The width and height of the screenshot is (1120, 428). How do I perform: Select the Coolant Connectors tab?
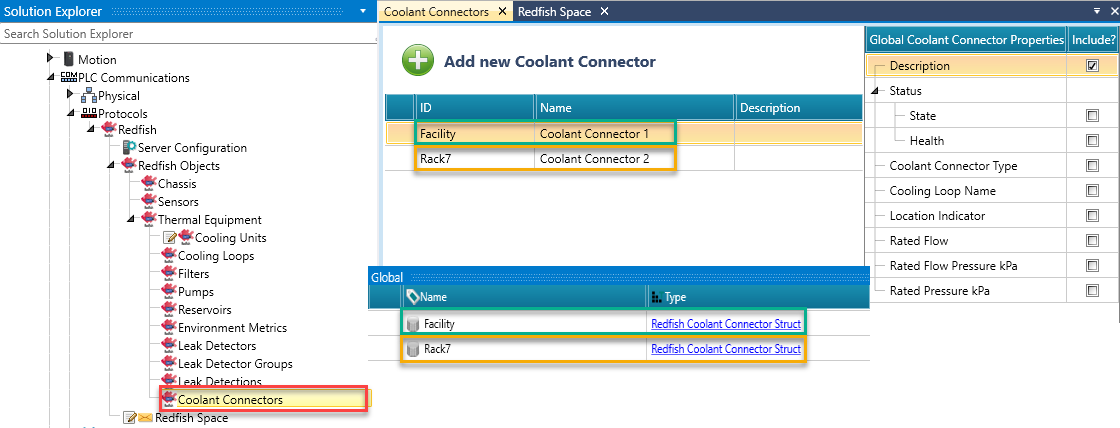pyautogui.click(x=436, y=11)
